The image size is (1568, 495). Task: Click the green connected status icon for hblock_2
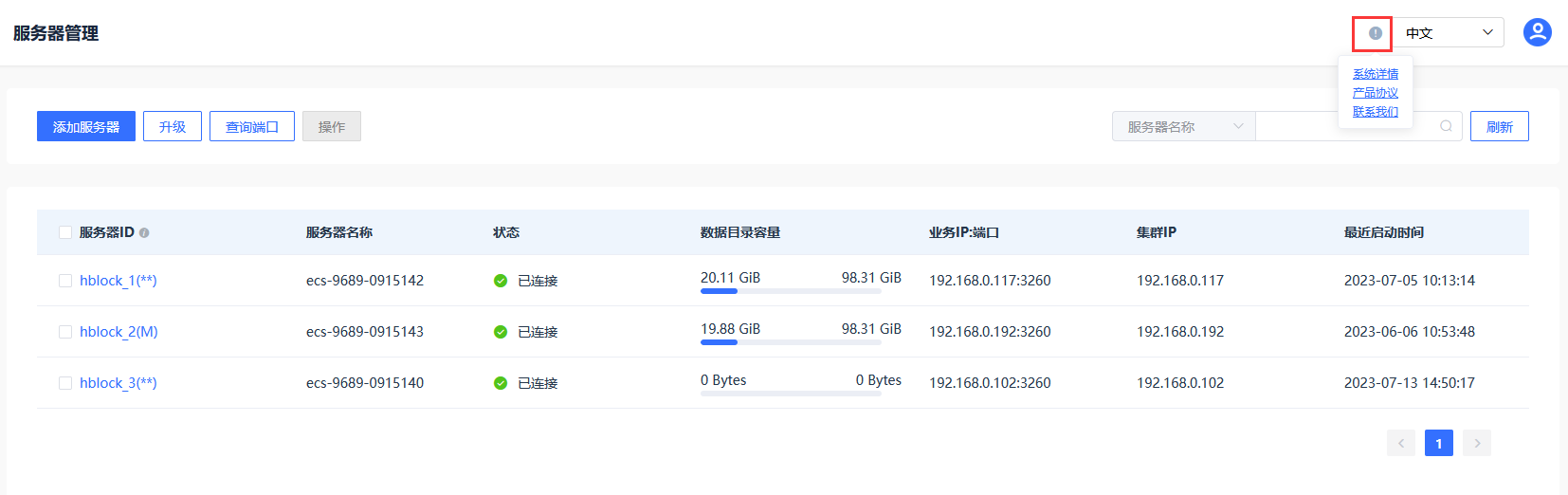(501, 332)
